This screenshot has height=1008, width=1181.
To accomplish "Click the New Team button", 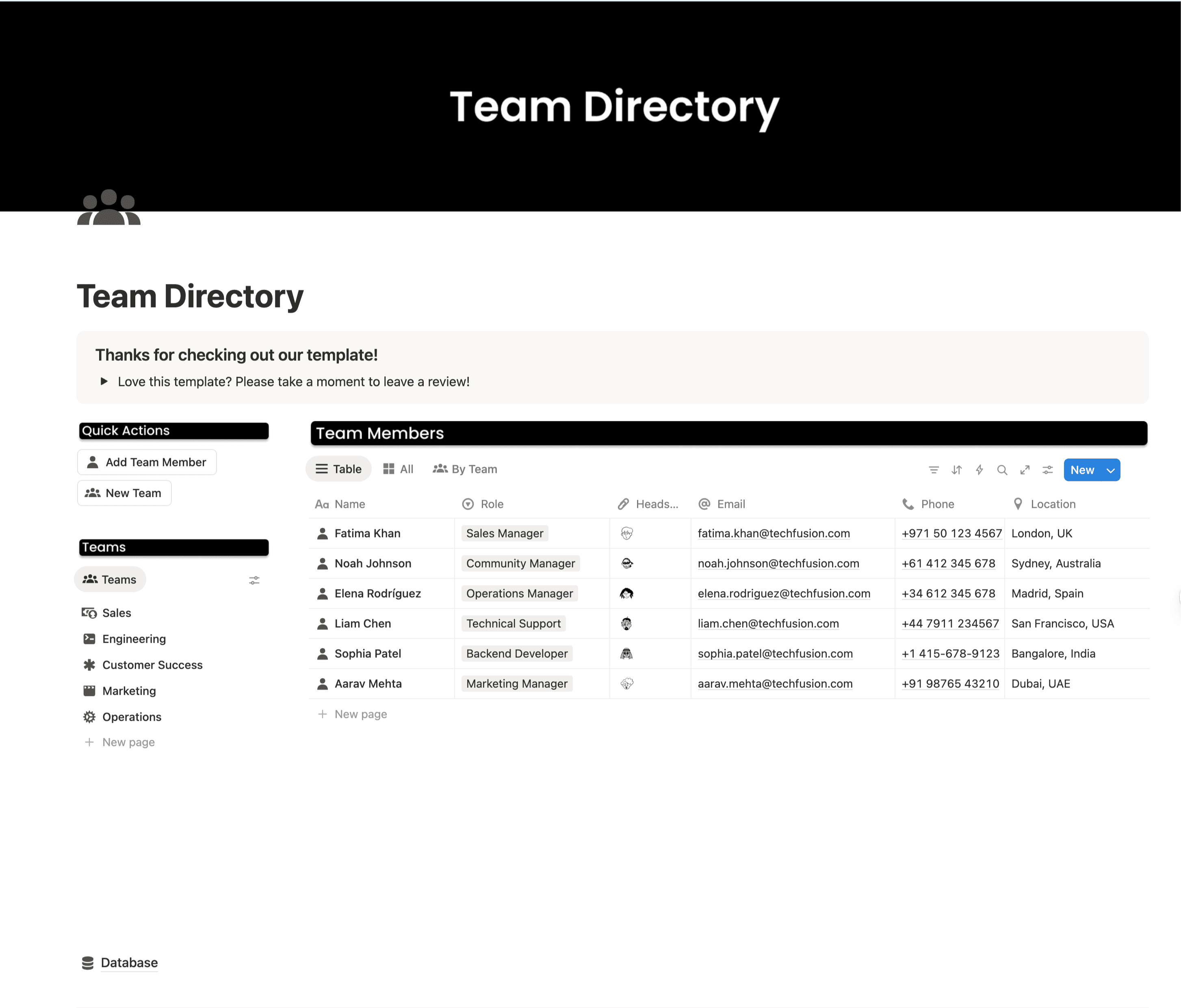I will click(124, 492).
